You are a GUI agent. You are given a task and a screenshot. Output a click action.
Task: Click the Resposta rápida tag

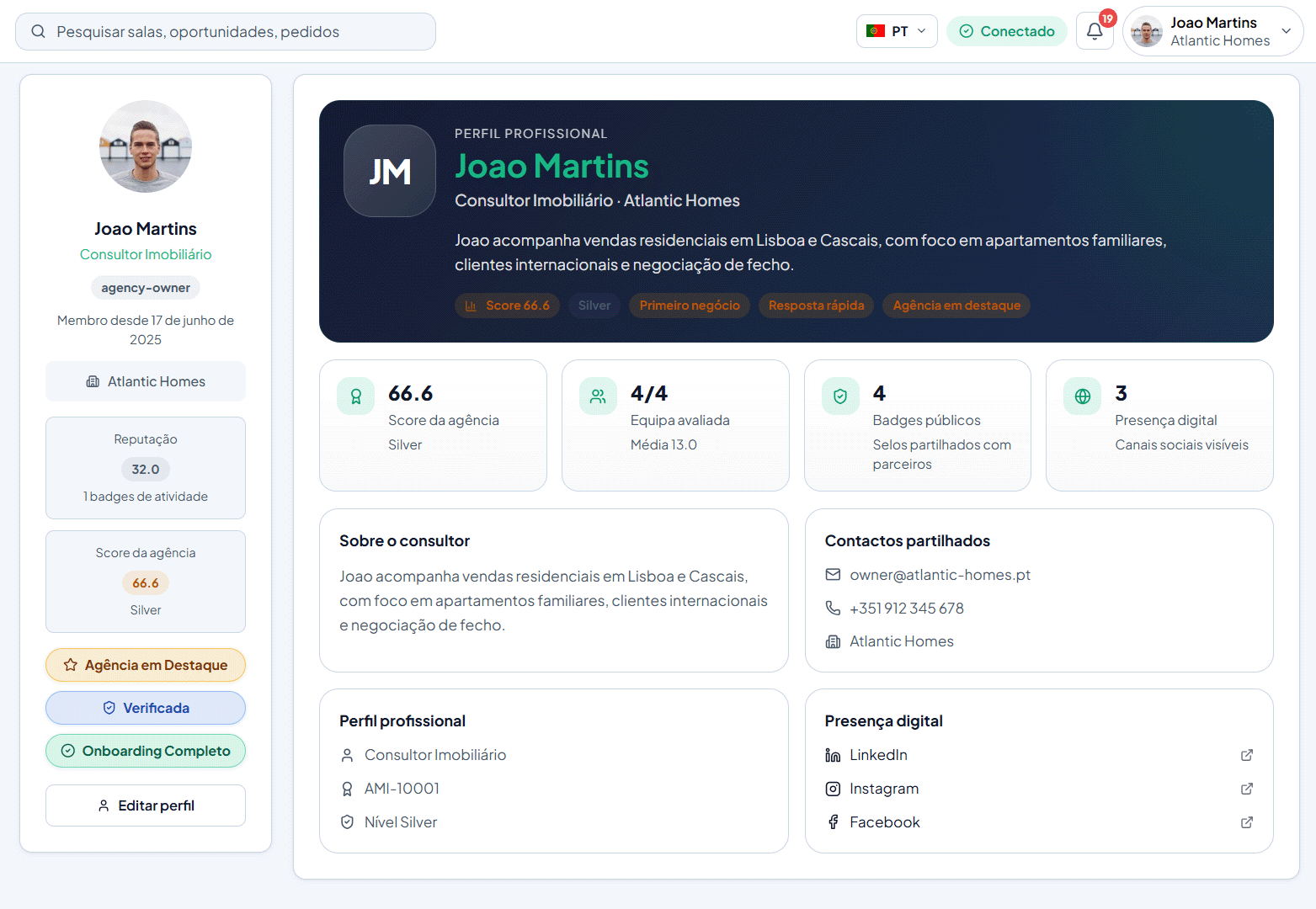[x=817, y=306]
